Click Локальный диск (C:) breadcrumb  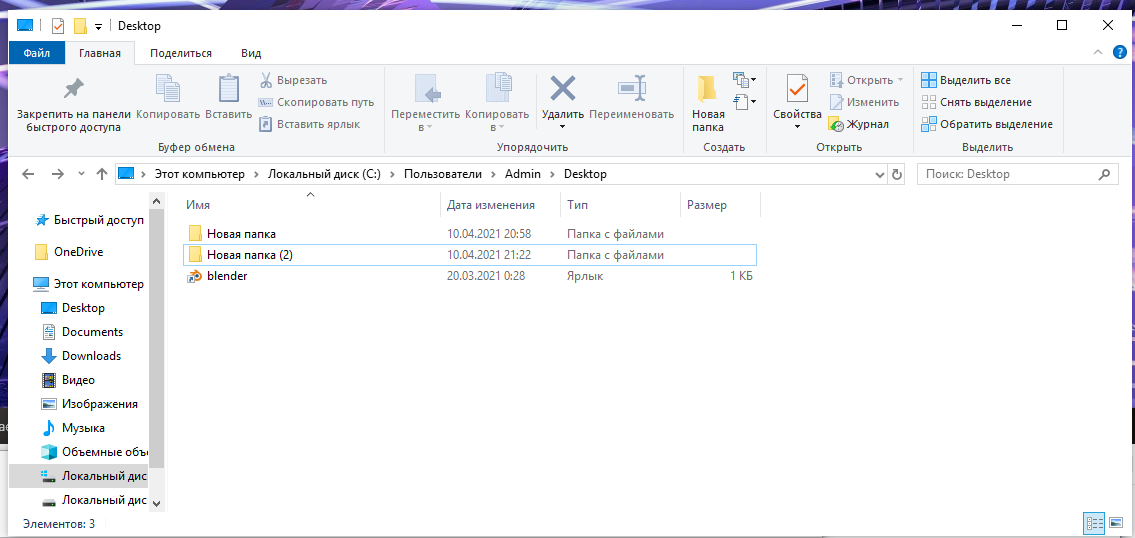coord(324,175)
